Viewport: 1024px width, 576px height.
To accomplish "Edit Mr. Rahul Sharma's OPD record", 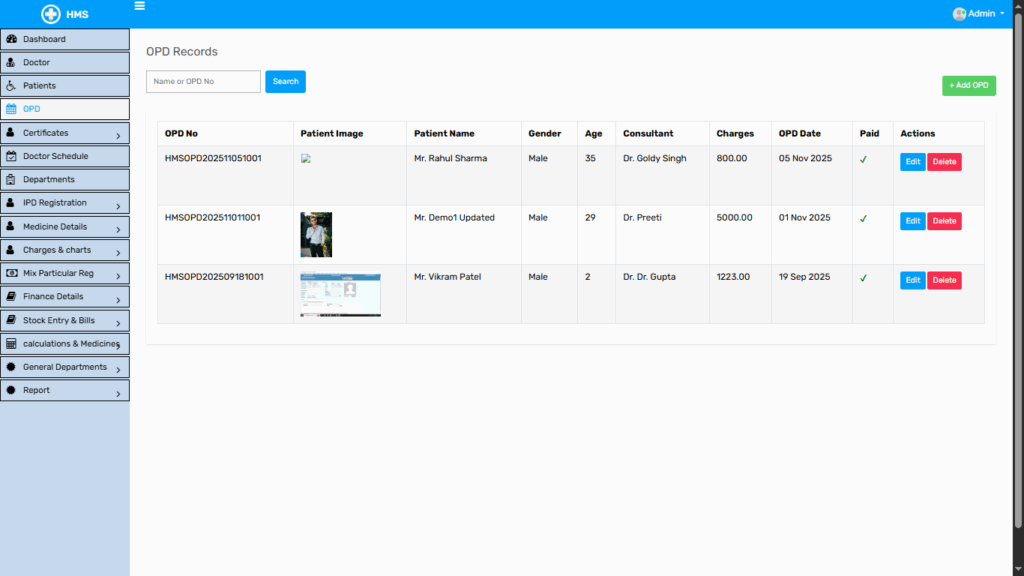I will point(912,162).
